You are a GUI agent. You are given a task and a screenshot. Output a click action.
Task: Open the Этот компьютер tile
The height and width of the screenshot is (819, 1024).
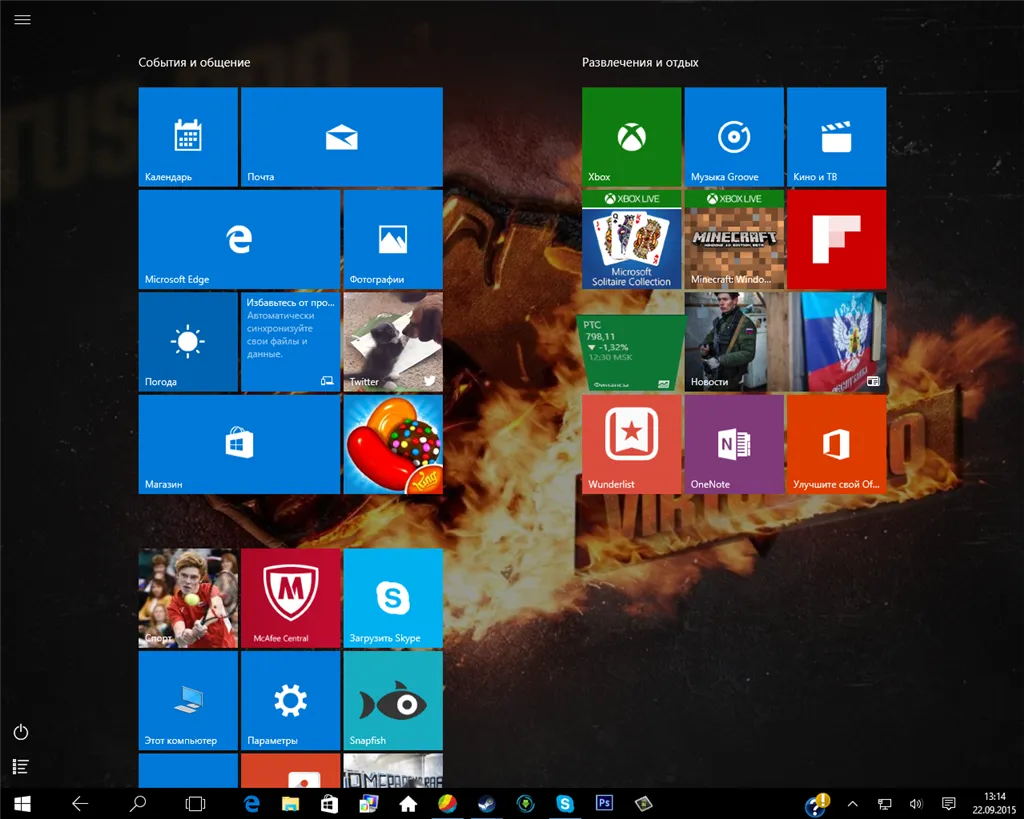188,701
